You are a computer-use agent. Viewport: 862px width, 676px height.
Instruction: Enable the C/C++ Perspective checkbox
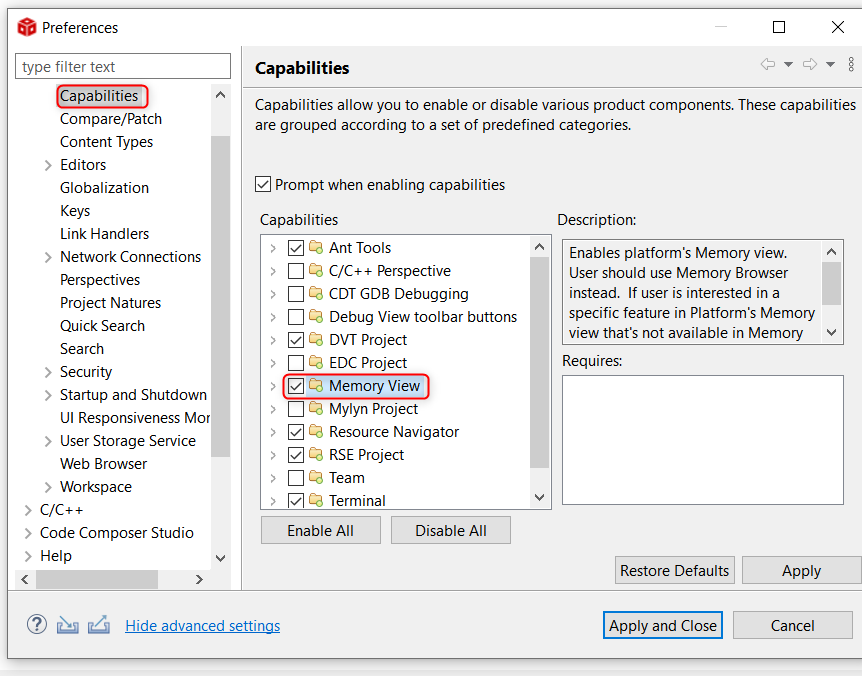pyautogui.click(x=296, y=271)
